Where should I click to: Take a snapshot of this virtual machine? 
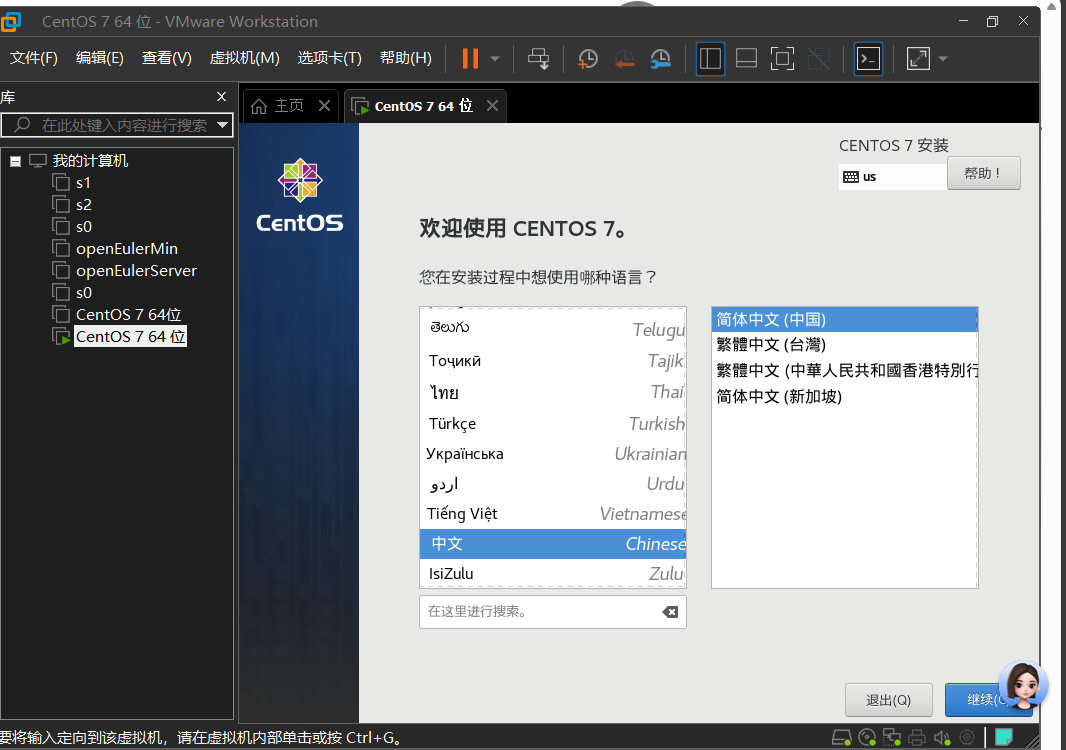pos(587,58)
